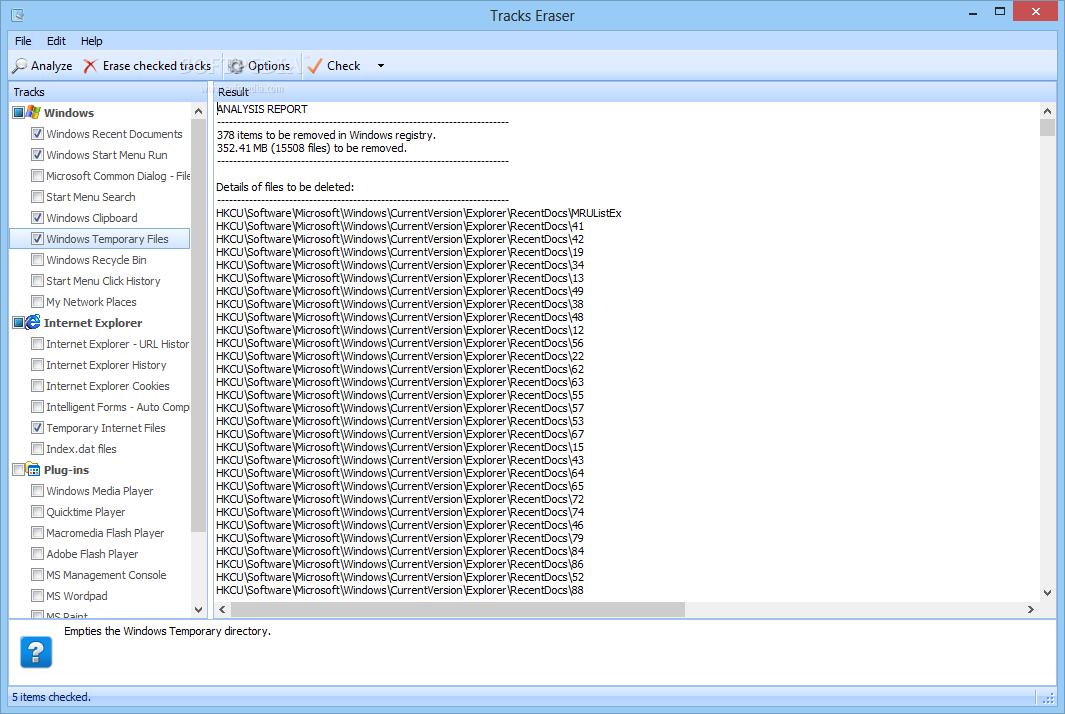The width and height of the screenshot is (1065, 714).
Task: Click the Analyze magnifier icon
Action: (20, 66)
